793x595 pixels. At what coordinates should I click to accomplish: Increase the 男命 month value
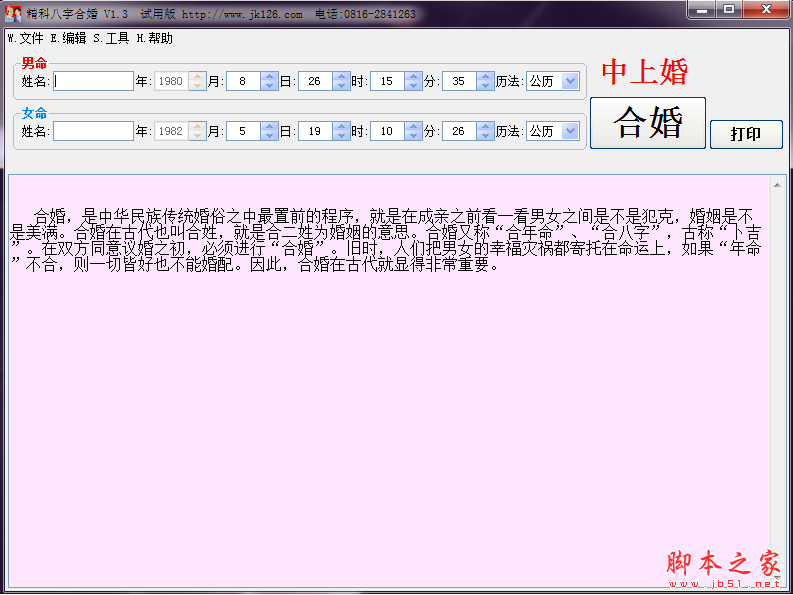click(x=269, y=76)
